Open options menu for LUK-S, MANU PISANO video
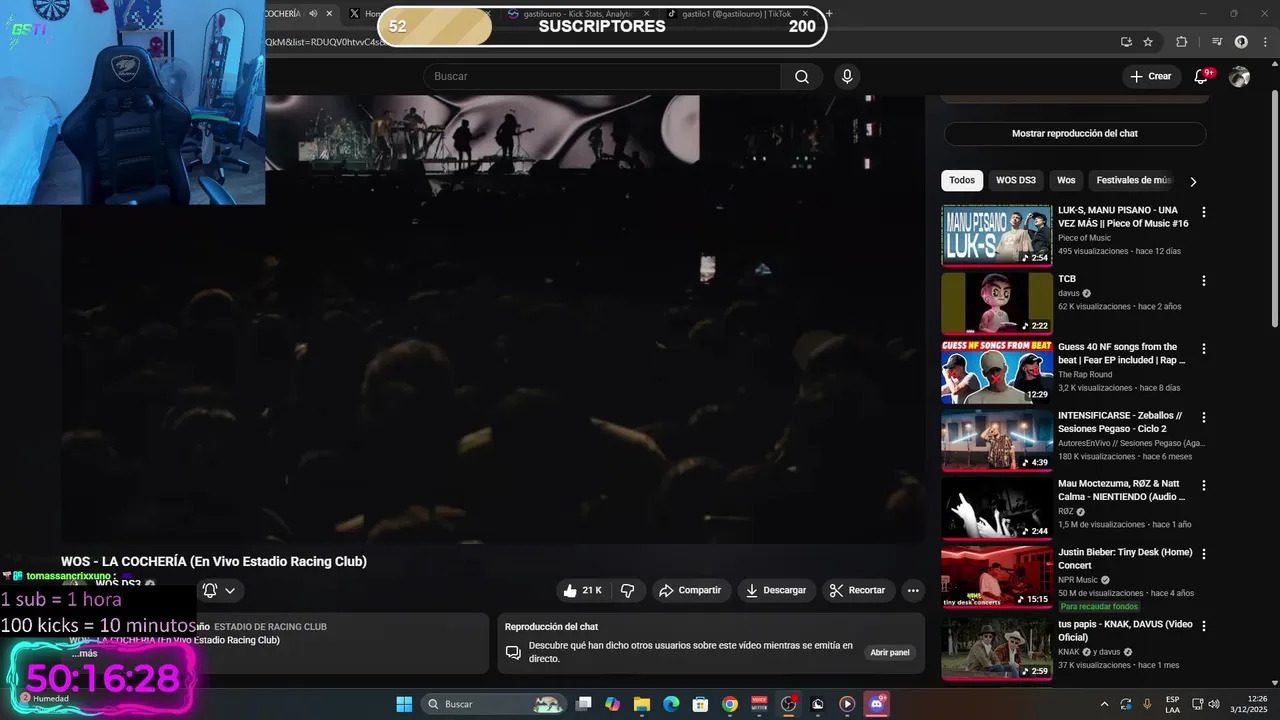 click(1204, 212)
